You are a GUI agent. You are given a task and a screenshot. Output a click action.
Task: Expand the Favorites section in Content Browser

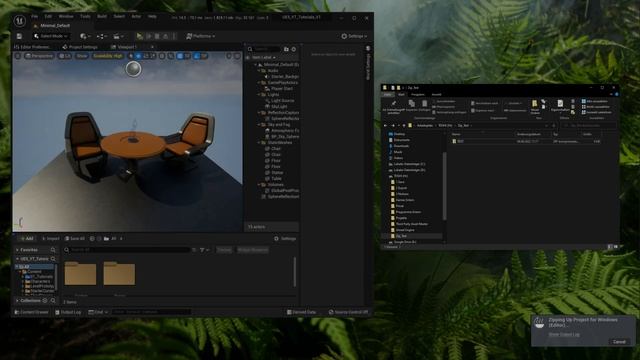pos(17,250)
